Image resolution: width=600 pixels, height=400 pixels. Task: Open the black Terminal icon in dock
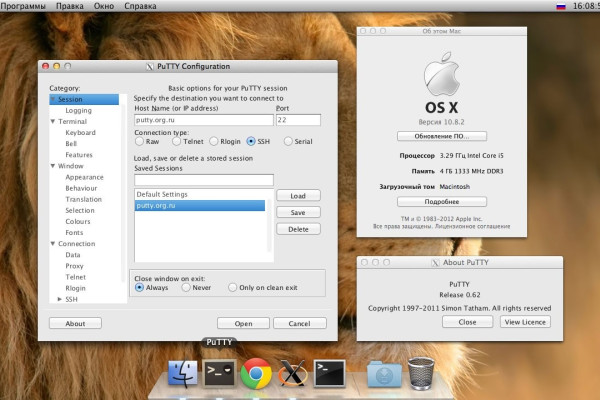tap(329, 373)
